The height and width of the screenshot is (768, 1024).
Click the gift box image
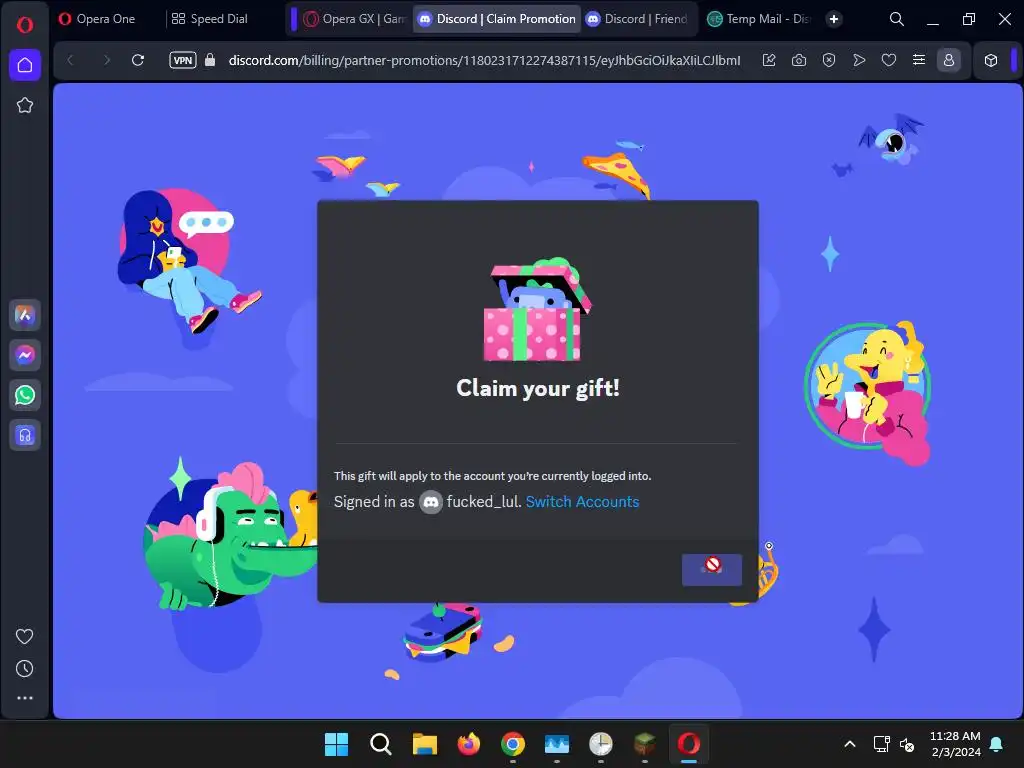539,309
